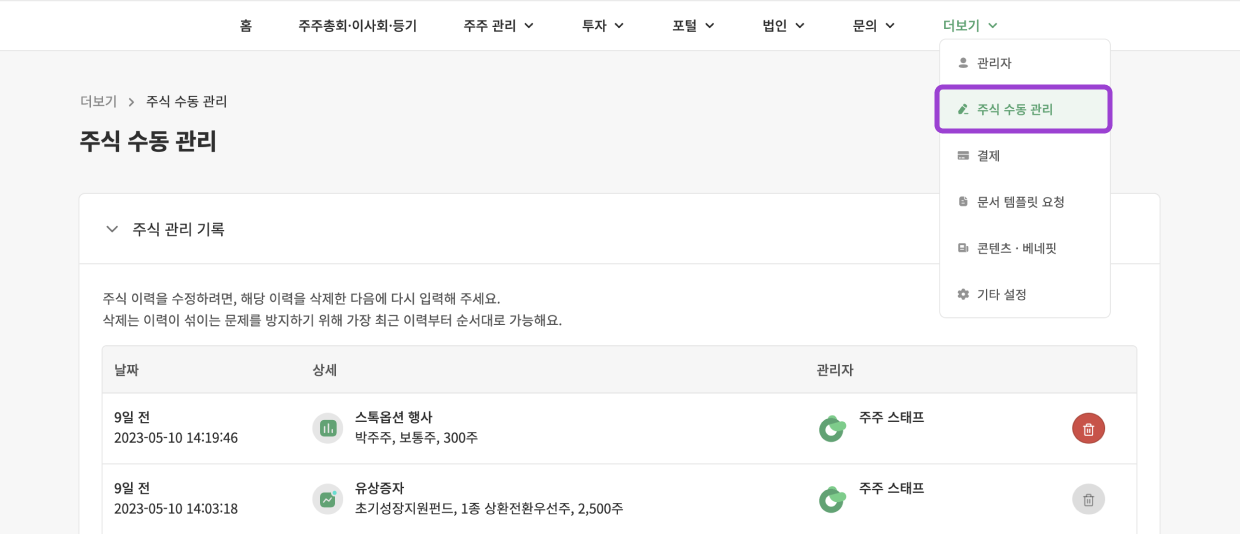This screenshot has width=1240, height=534.
Task: Open 주주총회·이사회·등기 page
Action: click(357, 26)
